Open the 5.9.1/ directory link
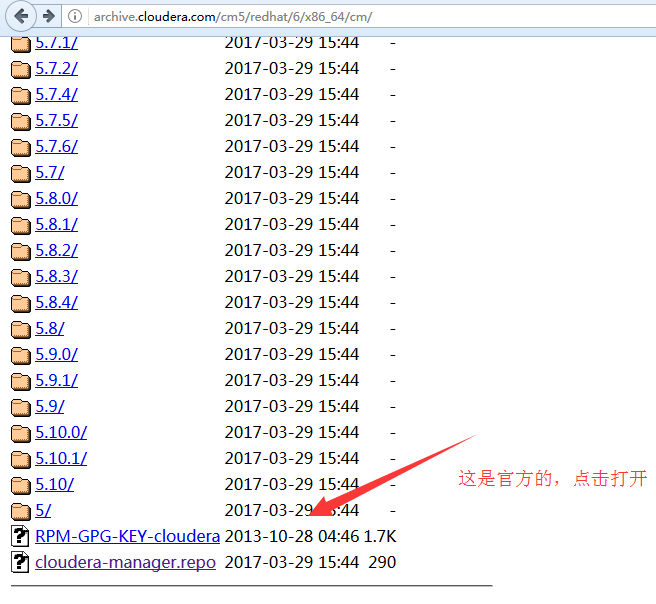The width and height of the screenshot is (656, 604). click(x=56, y=380)
